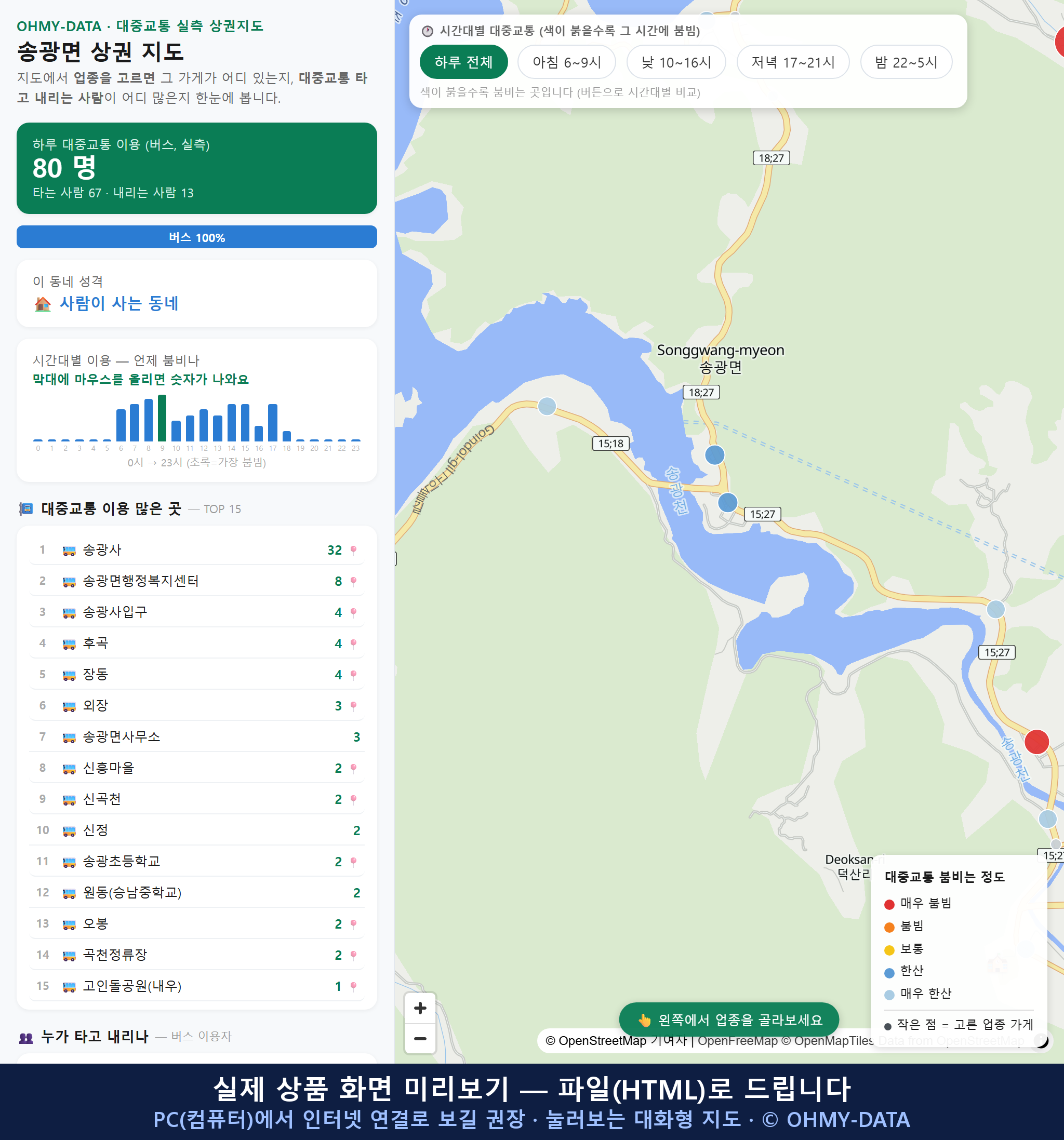1064x1140 pixels.
Task: Click the pink pin icon for 송광사
Action: (353, 551)
